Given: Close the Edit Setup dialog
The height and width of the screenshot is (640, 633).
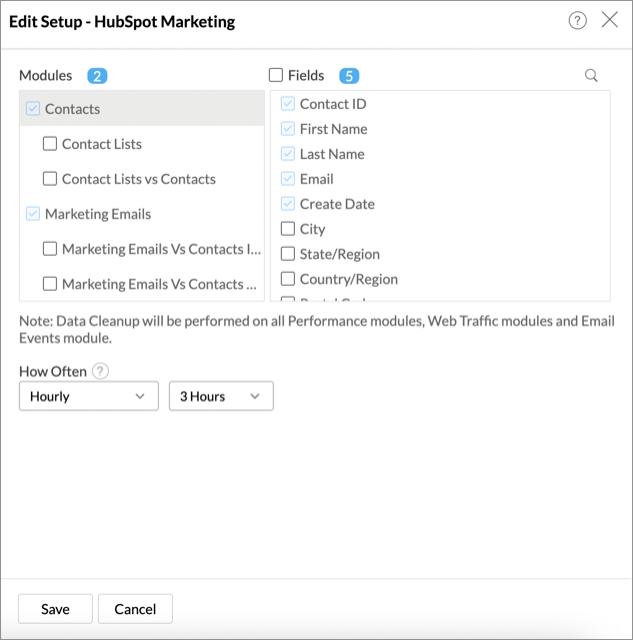Looking at the screenshot, I should click(x=609, y=20).
